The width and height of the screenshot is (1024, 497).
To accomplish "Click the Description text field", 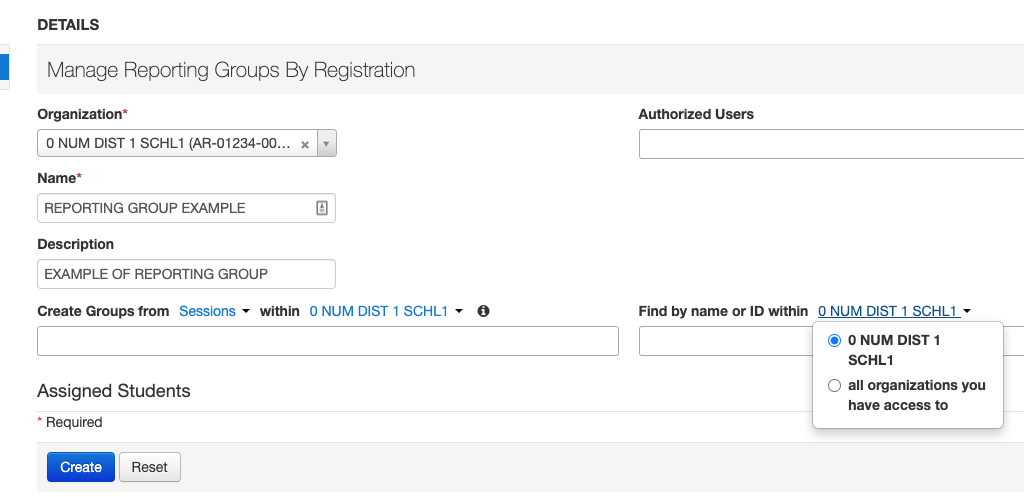I will (x=186, y=274).
